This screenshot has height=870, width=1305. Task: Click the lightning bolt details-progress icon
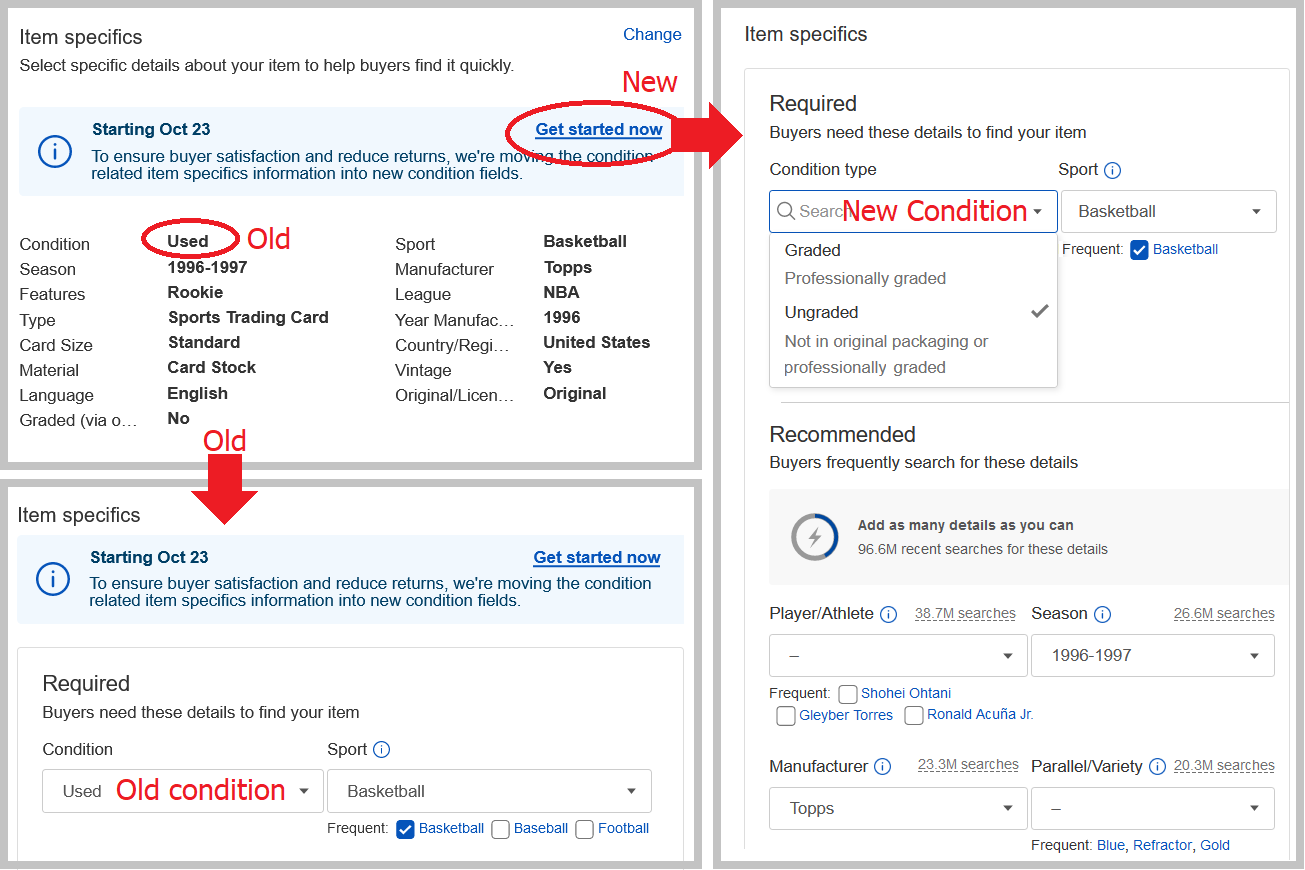(x=814, y=537)
